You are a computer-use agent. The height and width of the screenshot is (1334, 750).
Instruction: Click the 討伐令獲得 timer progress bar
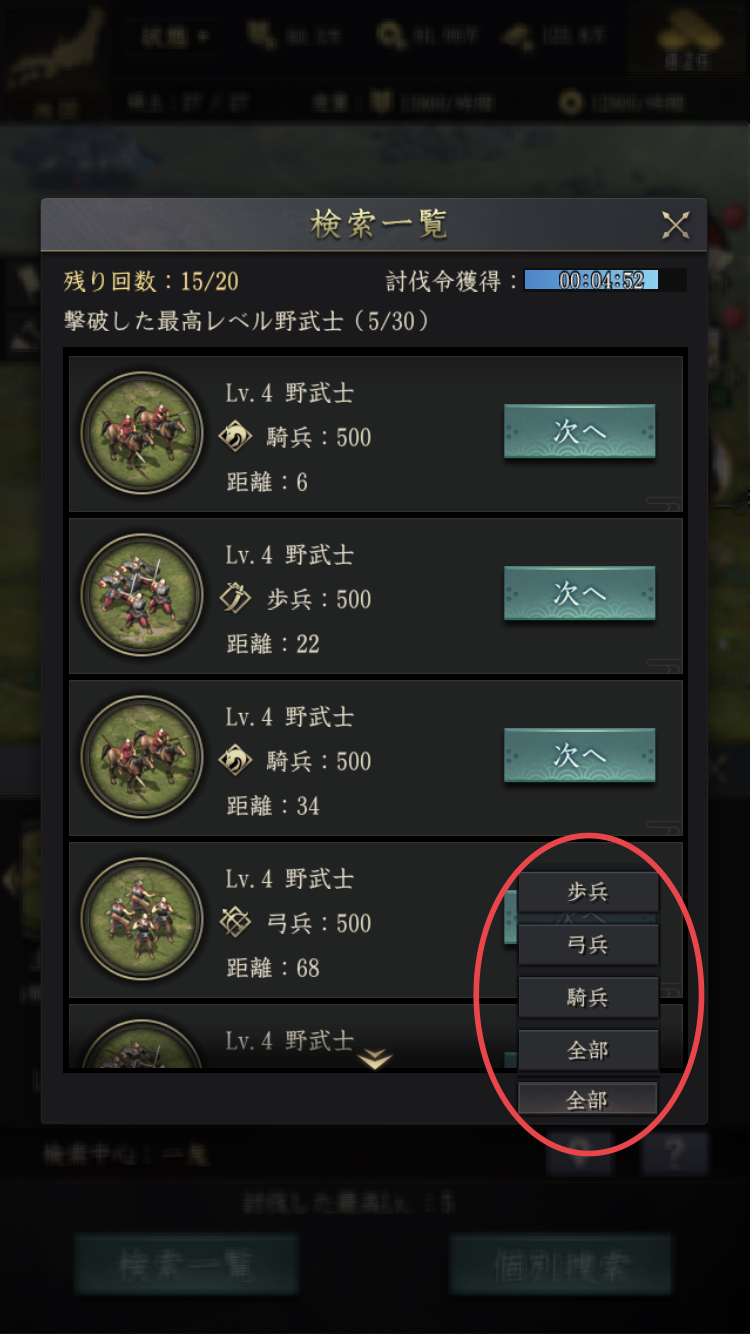pos(605,280)
